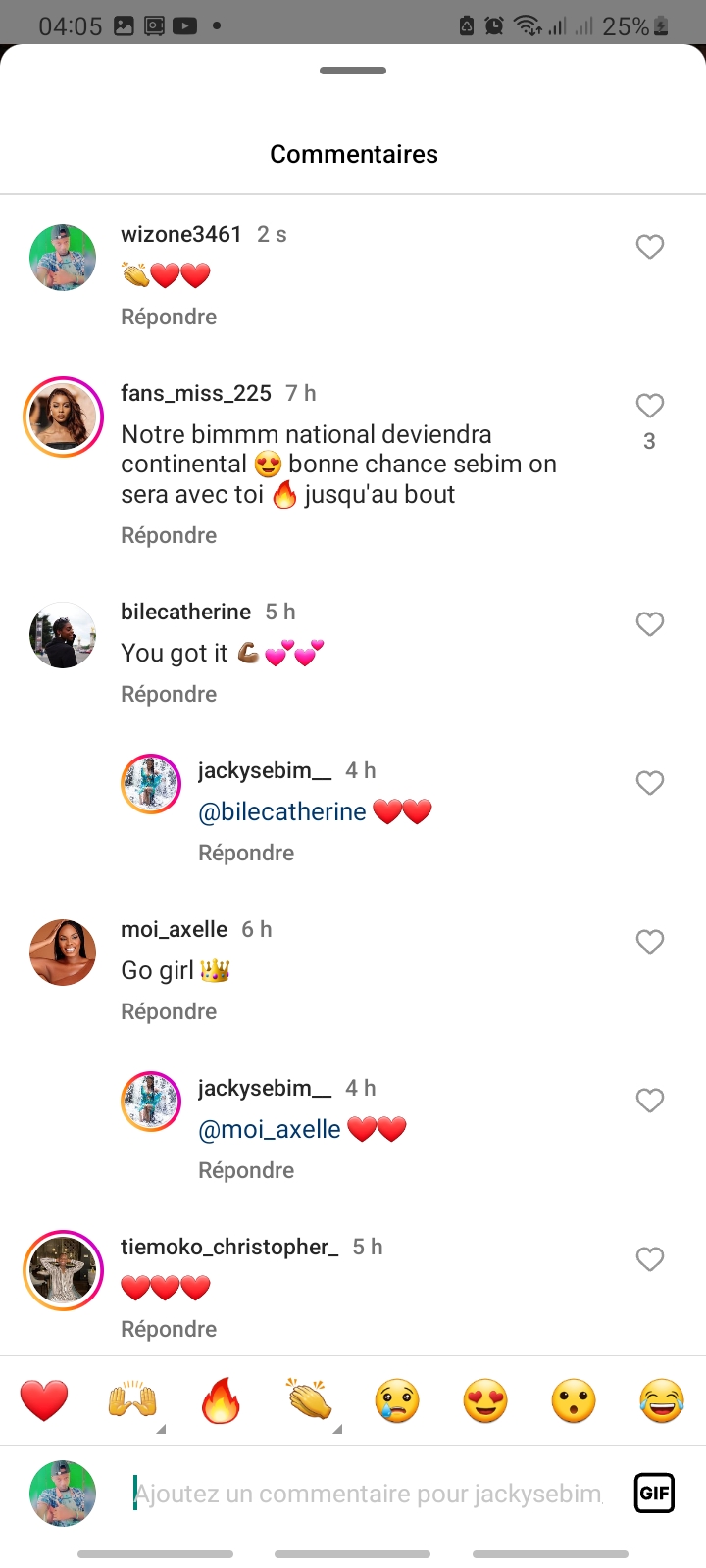Pick the heart-eyes emoji reaction
The image size is (706, 1568).
pos(485,1400)
